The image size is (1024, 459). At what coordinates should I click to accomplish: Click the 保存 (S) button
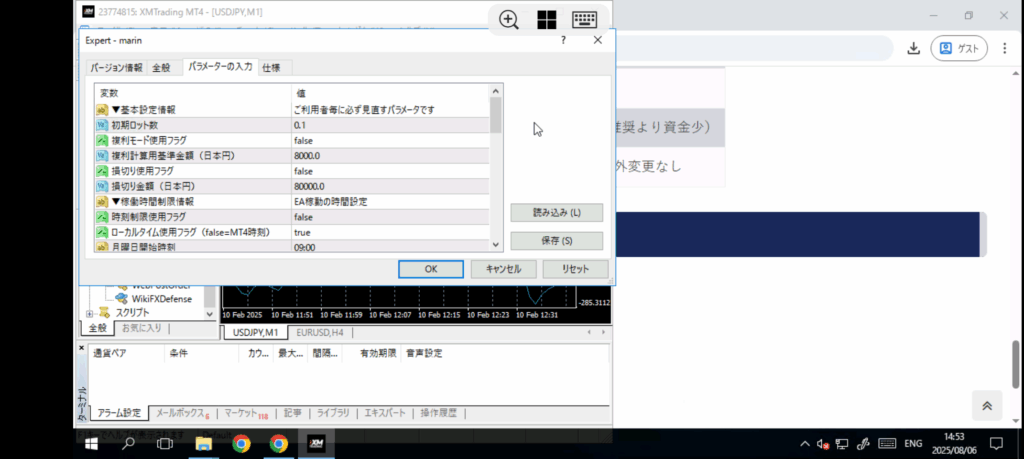click(556, 241)
